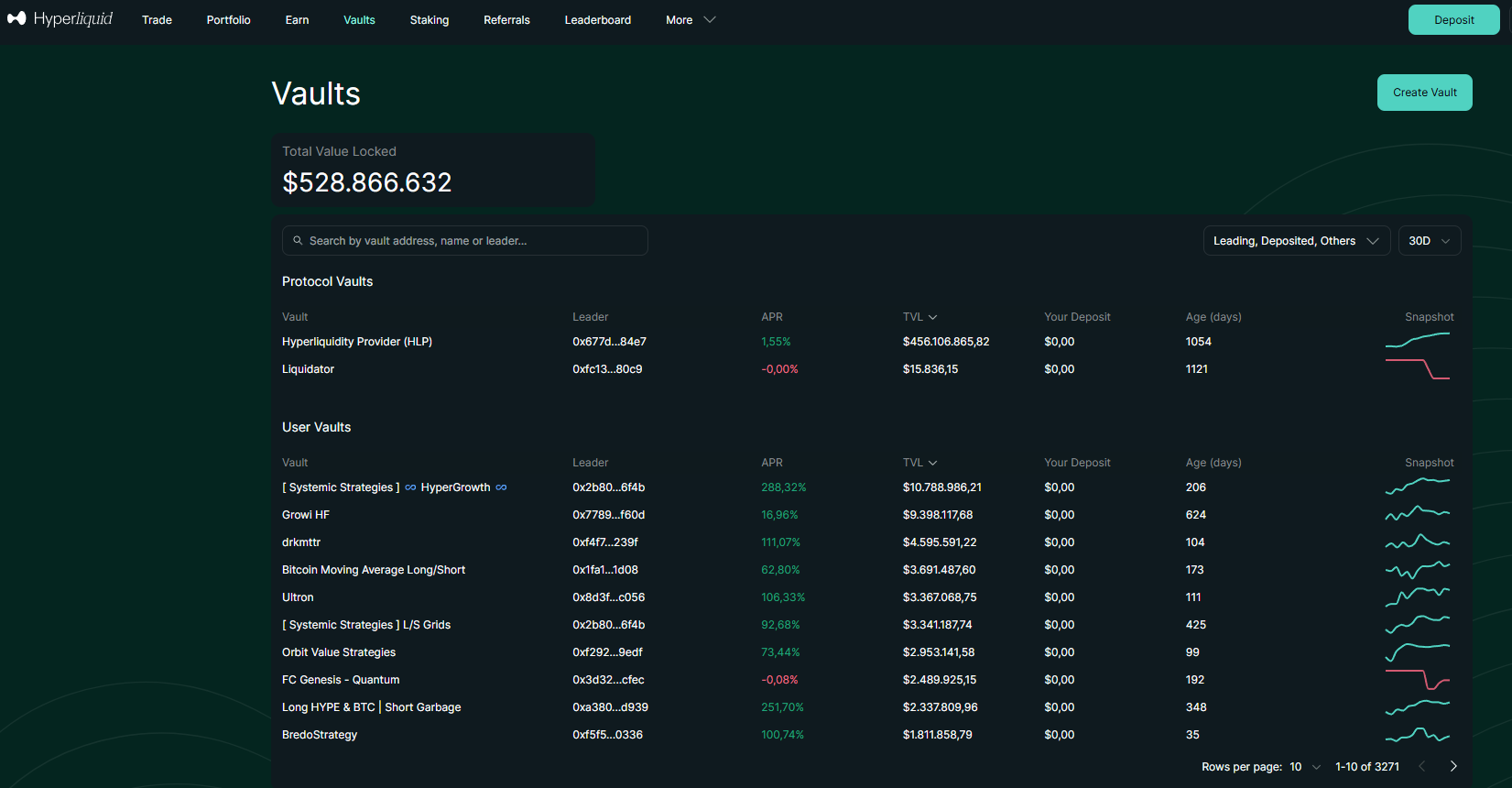Go to Staking page

[430, 20]
